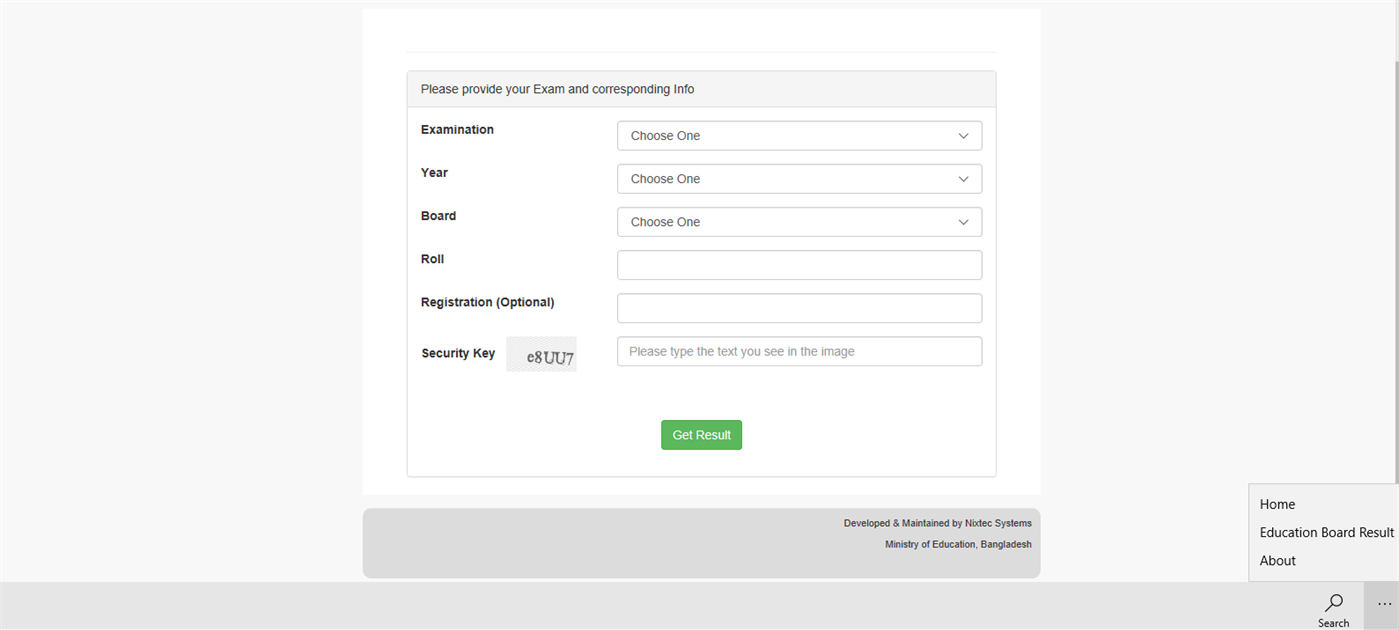Click into the Registration (Optional) field
The image size is (1399, 630).
[x=799, y=308]
